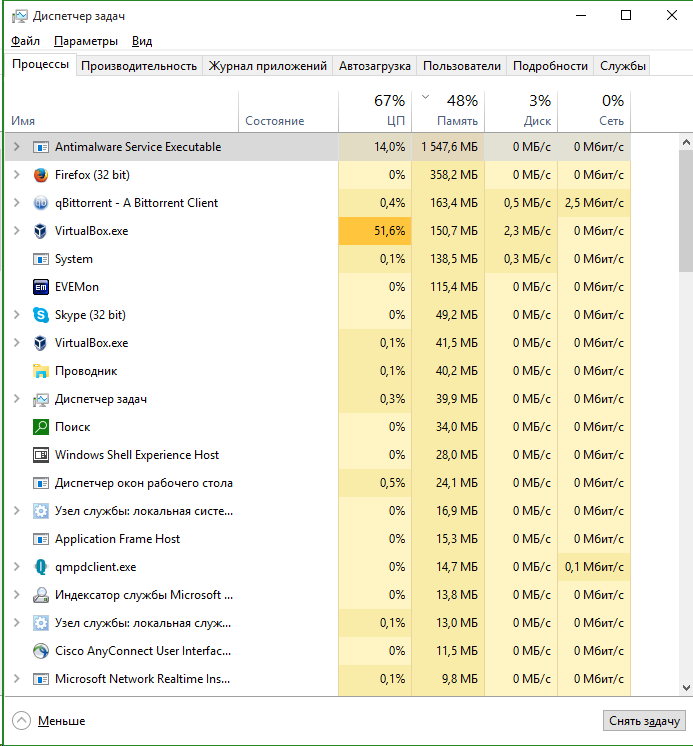The width and height of the screenshot is (693, 746).
Task: Expand the Диспетчер задач process group
Action: 17,399
